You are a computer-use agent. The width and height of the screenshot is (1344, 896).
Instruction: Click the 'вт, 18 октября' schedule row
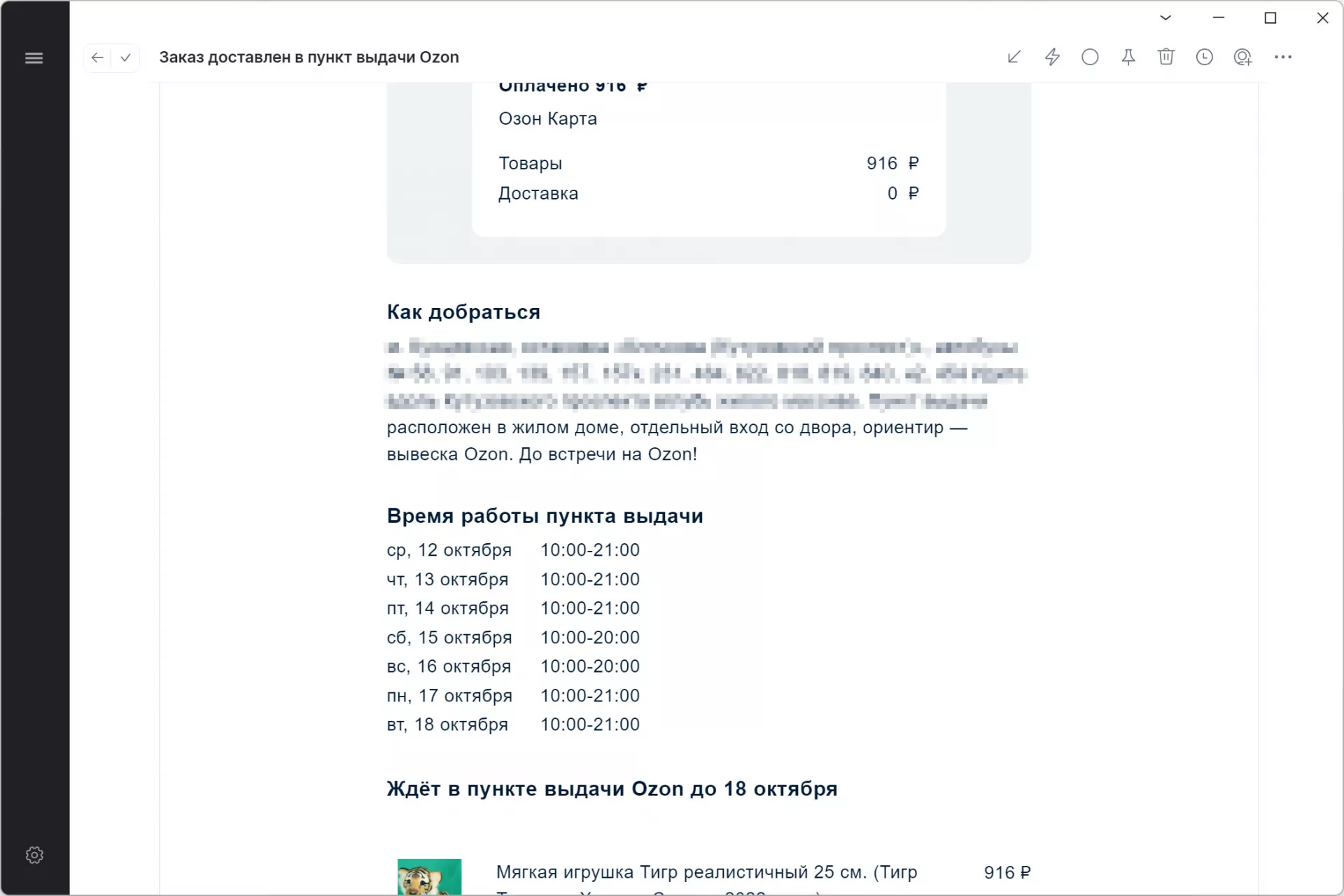(x=513, y=724)
